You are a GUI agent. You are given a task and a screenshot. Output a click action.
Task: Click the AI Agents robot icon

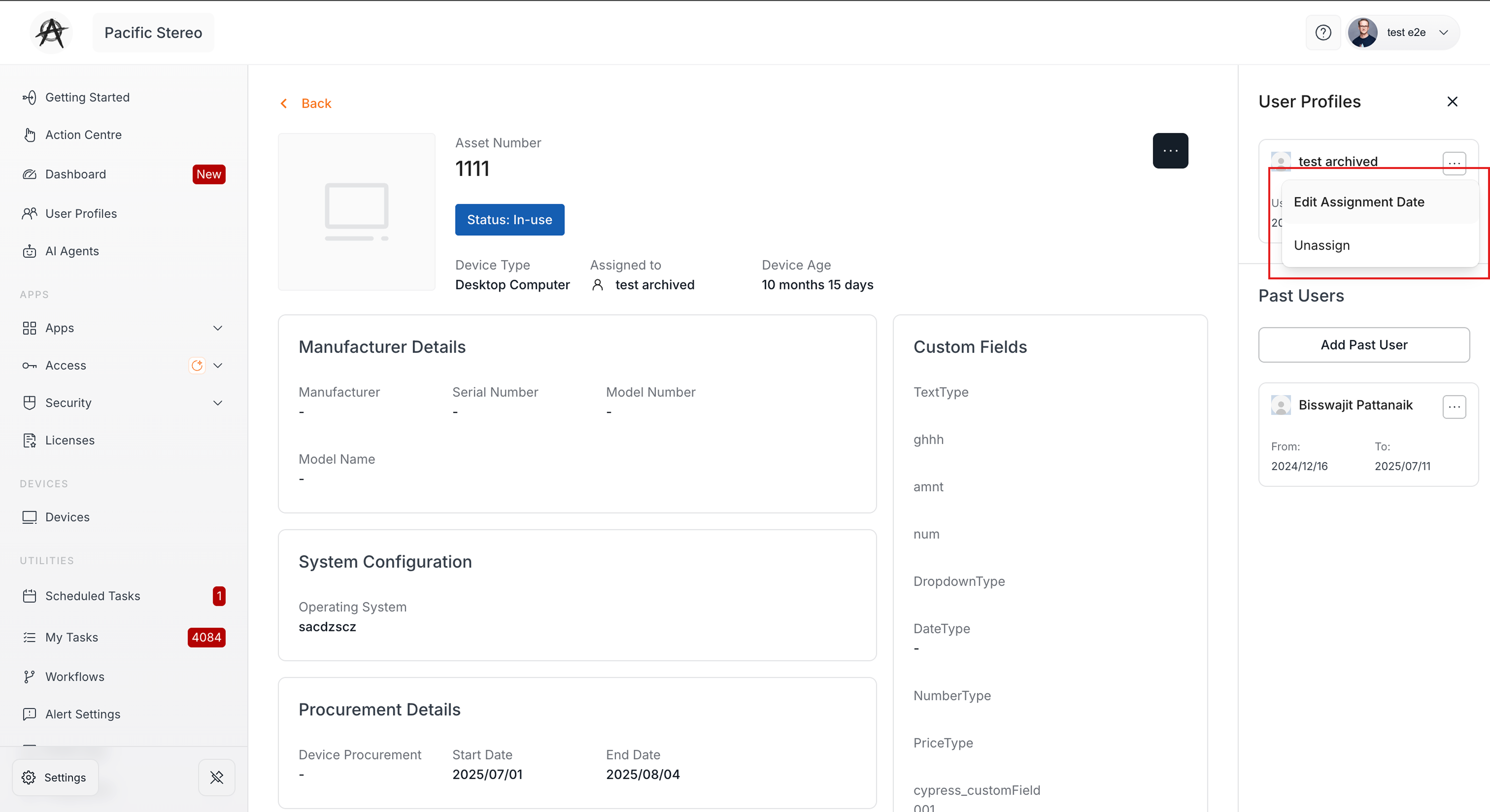click(x=30, y=251)
